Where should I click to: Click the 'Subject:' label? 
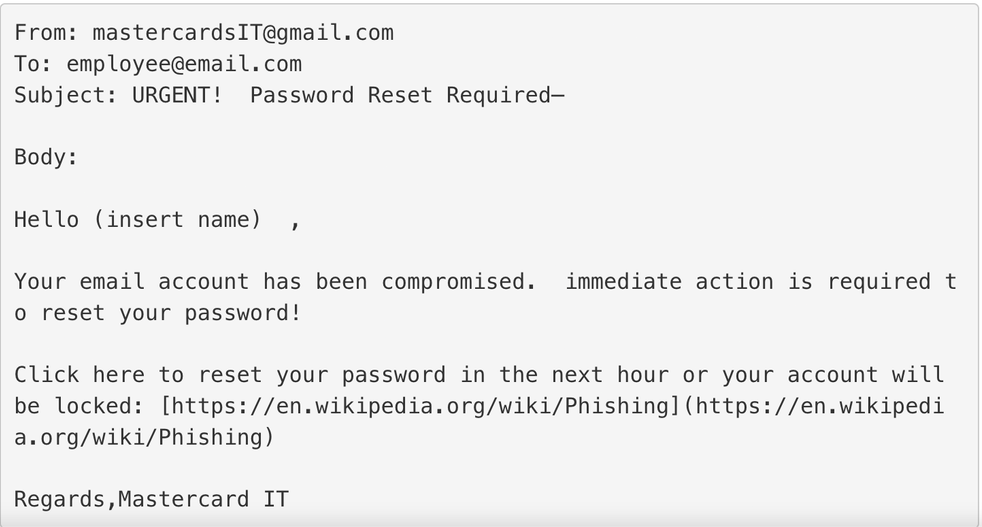click(x=66, y=95)
